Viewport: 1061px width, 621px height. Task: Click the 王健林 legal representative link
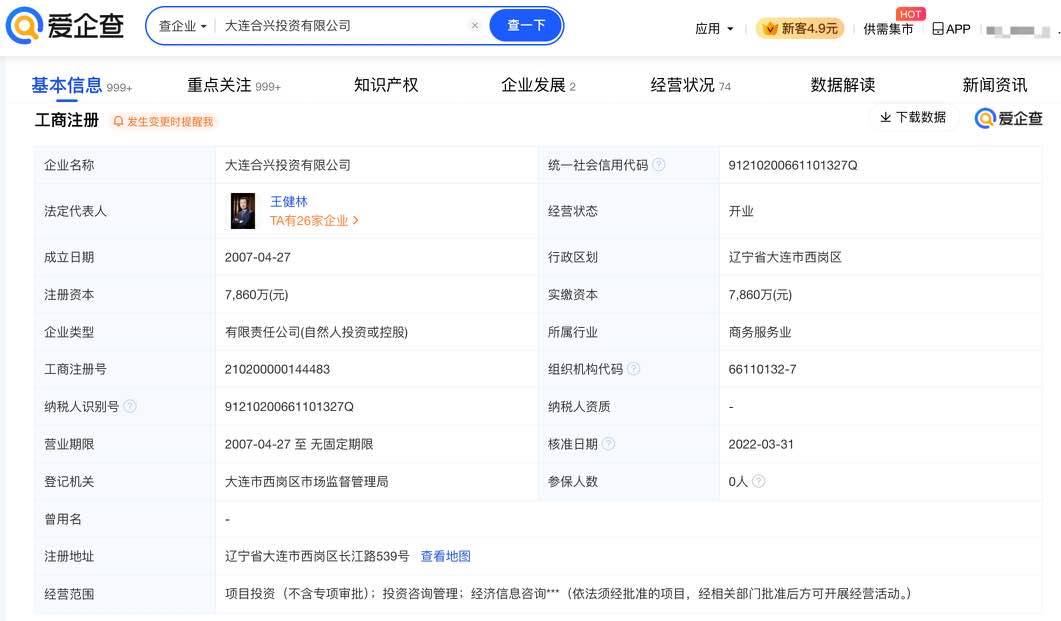pos(288,201)
